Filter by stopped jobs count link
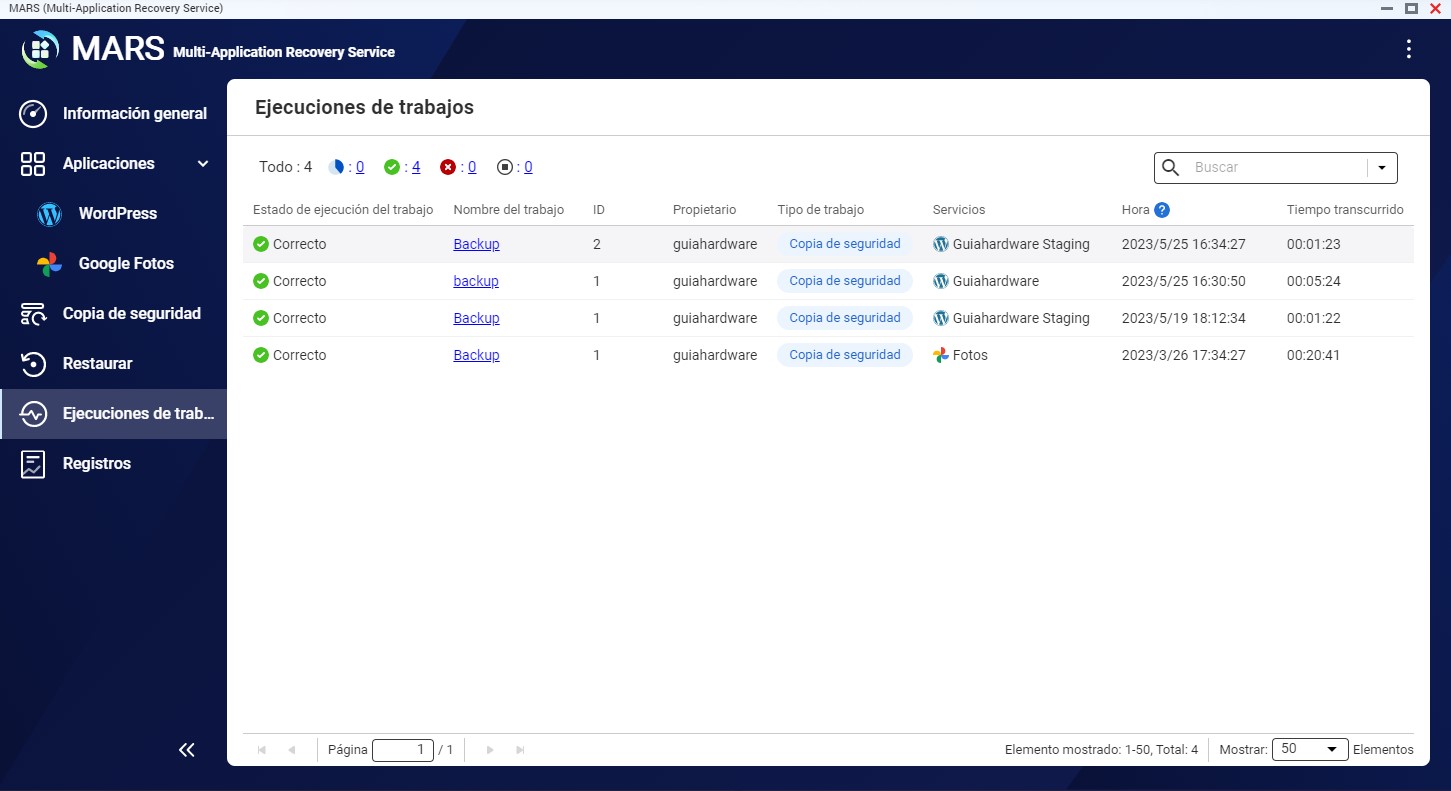The height and width of the screenshot is (791, 1451). coord(528,167)
